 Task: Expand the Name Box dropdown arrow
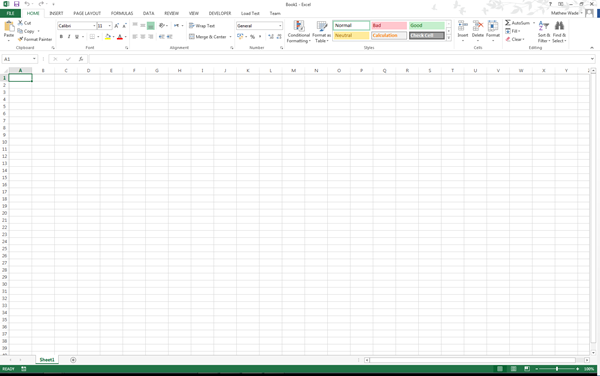pos(34,59)
